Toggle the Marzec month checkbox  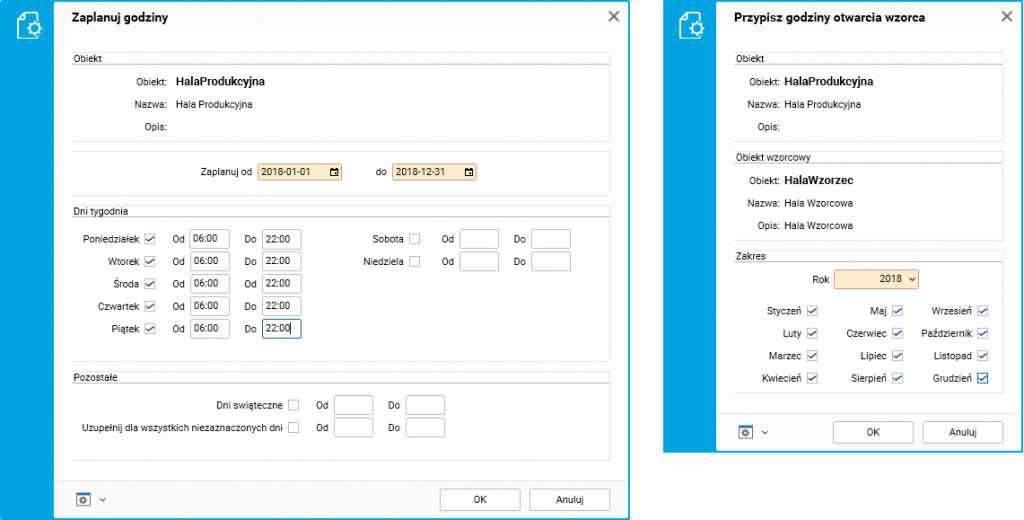[812, 355]
